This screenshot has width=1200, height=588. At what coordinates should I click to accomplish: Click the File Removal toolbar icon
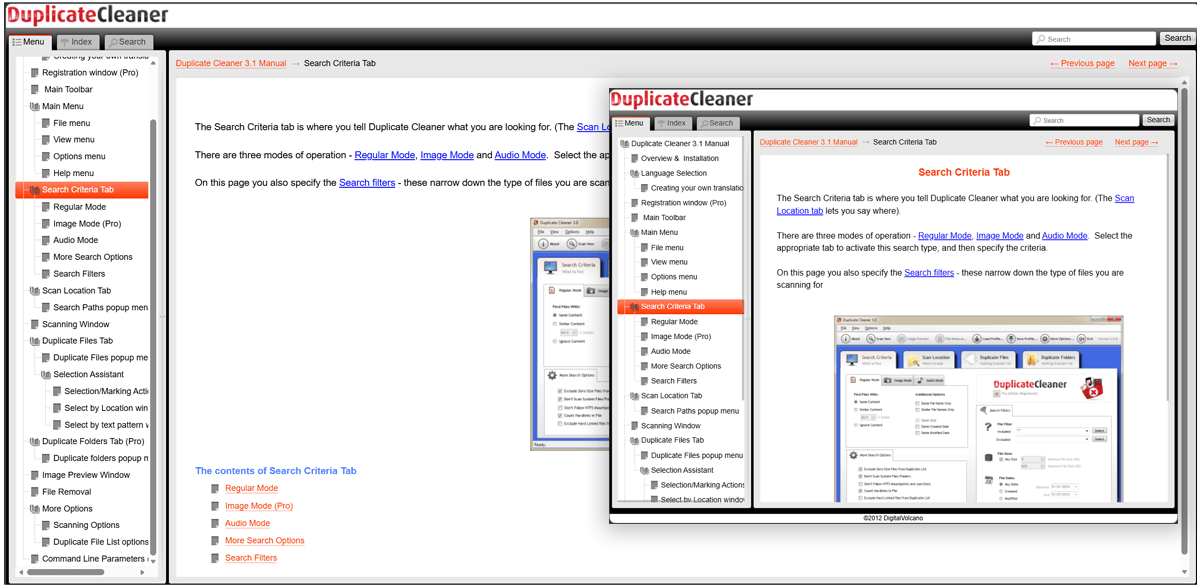[x=941, y=338]
